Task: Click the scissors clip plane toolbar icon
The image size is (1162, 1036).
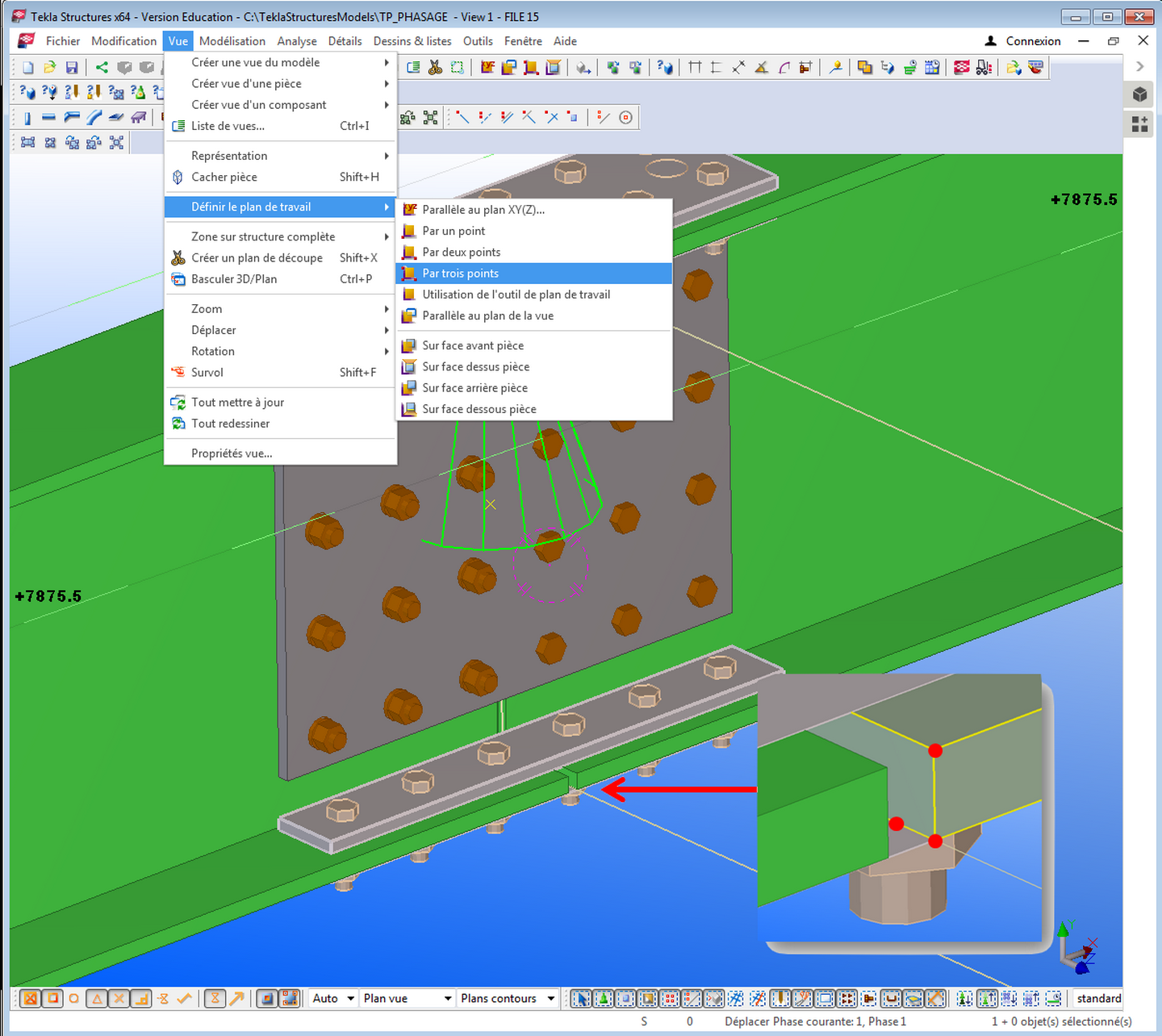Action: pyautogui.click(x=435, y=68)
